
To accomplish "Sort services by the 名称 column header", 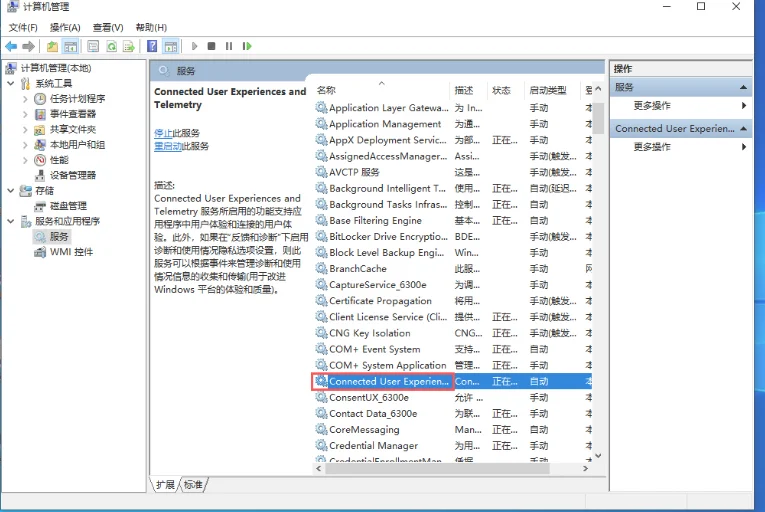I will click(x=327, y=90).
